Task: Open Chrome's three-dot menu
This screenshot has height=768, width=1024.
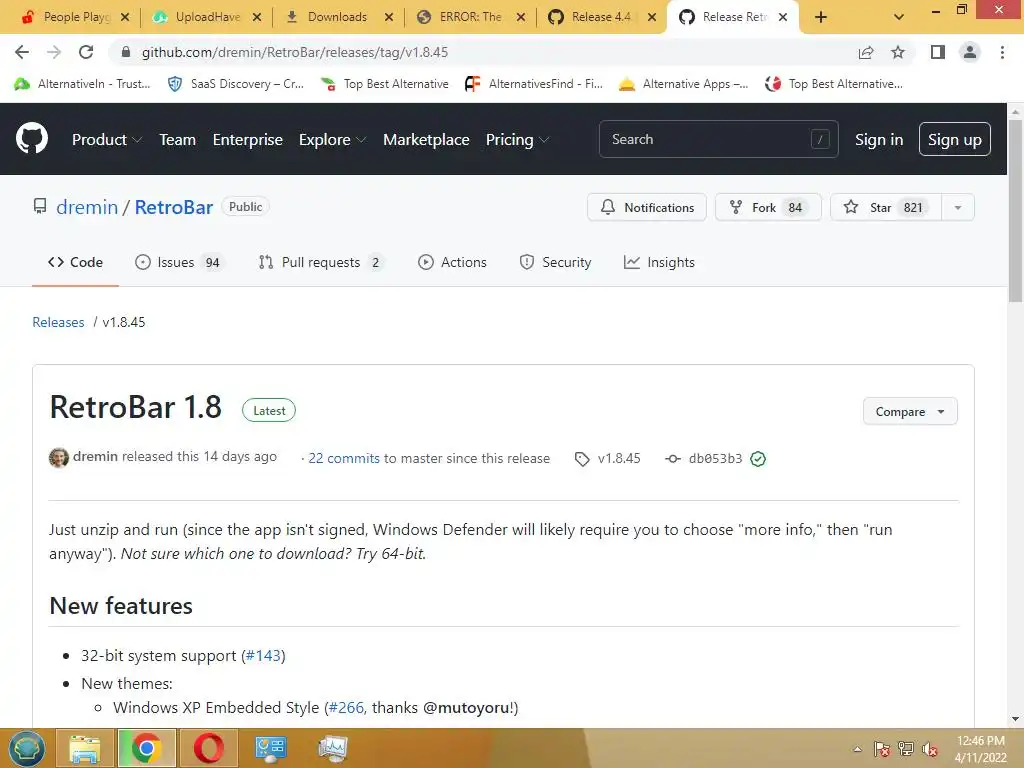Action: tap(1002, 52)
